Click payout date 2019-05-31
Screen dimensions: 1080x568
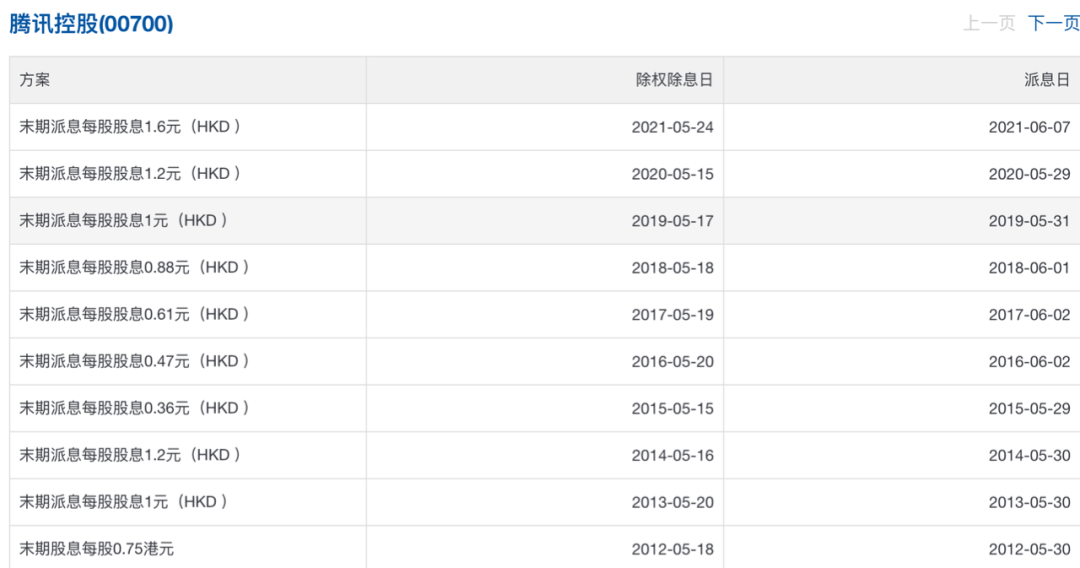coord(1029,221)
